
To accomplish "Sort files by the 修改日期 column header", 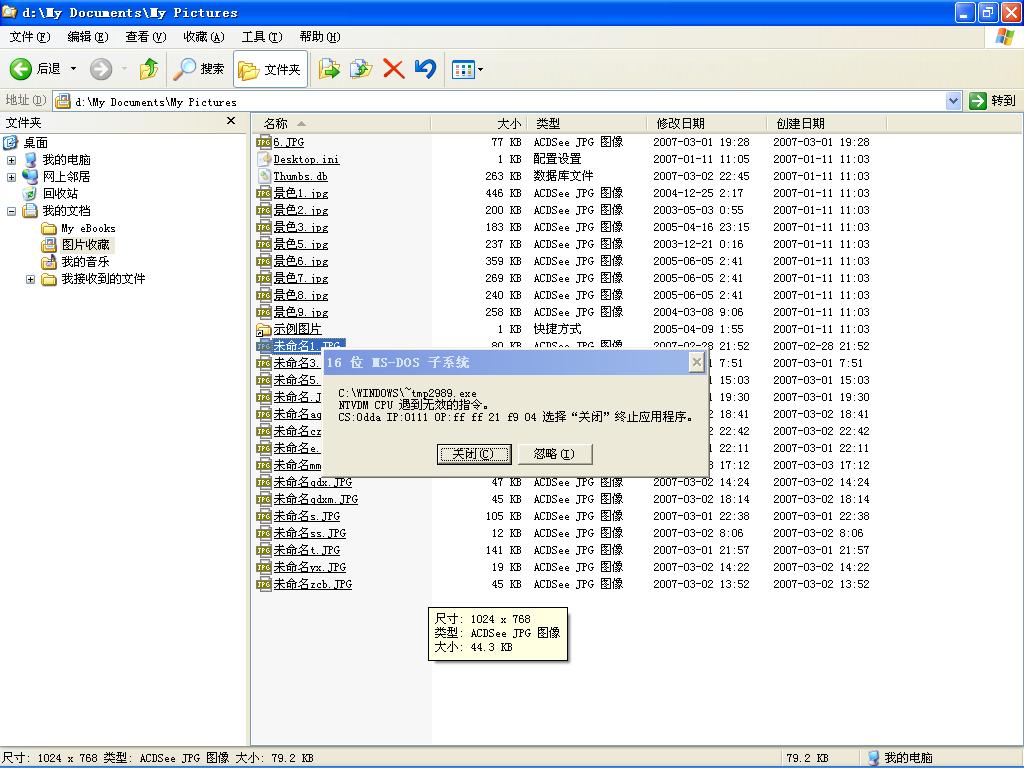I will click(x=681, y=123).
